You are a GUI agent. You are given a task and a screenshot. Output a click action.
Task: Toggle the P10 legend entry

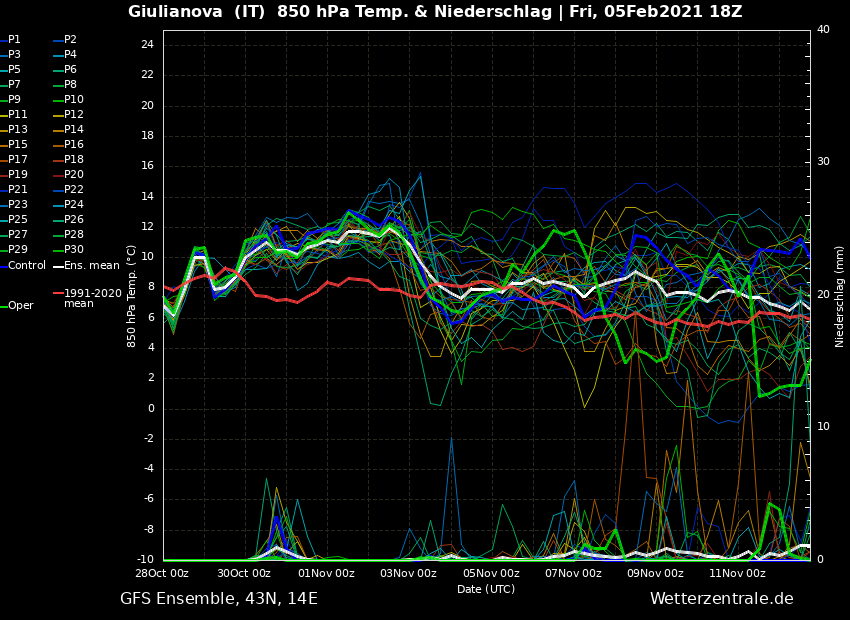73,100
